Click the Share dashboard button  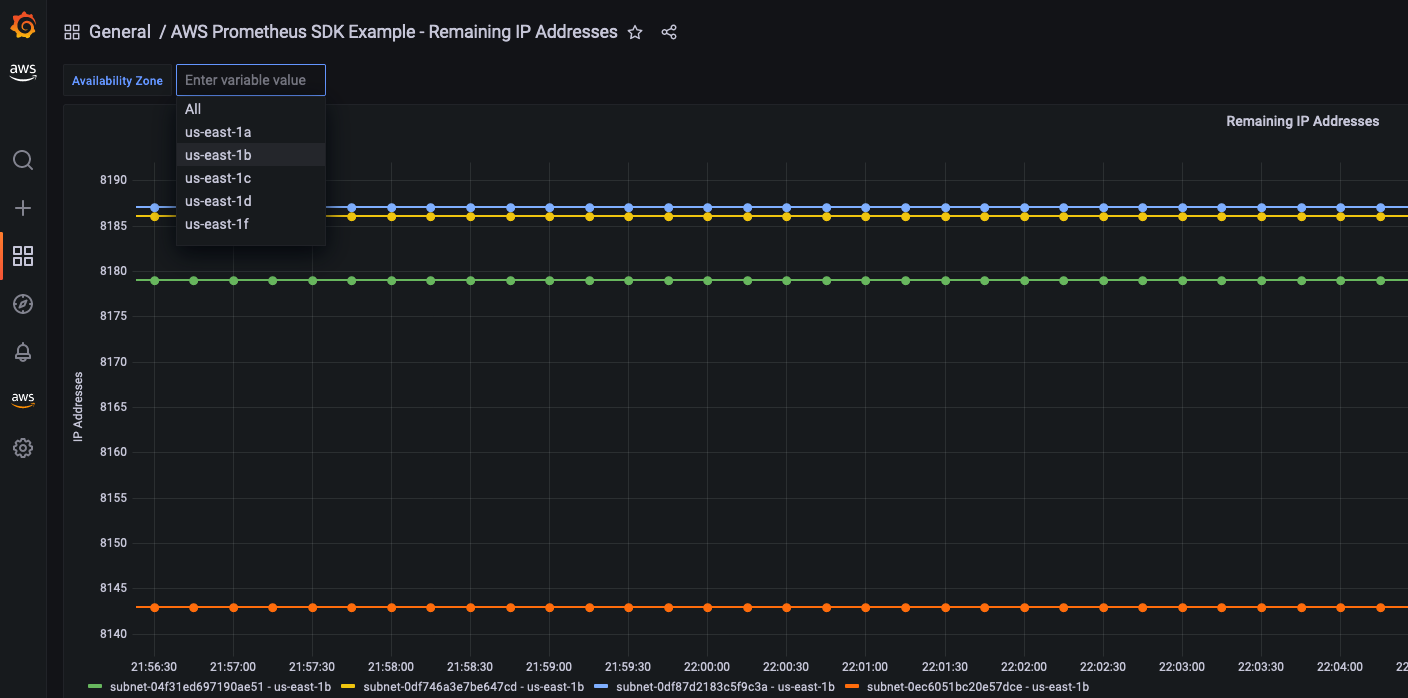tap(668, 32)
